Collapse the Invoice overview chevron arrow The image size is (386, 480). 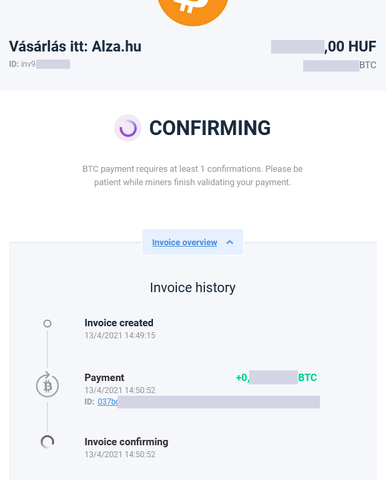click(x=230, y=242)
